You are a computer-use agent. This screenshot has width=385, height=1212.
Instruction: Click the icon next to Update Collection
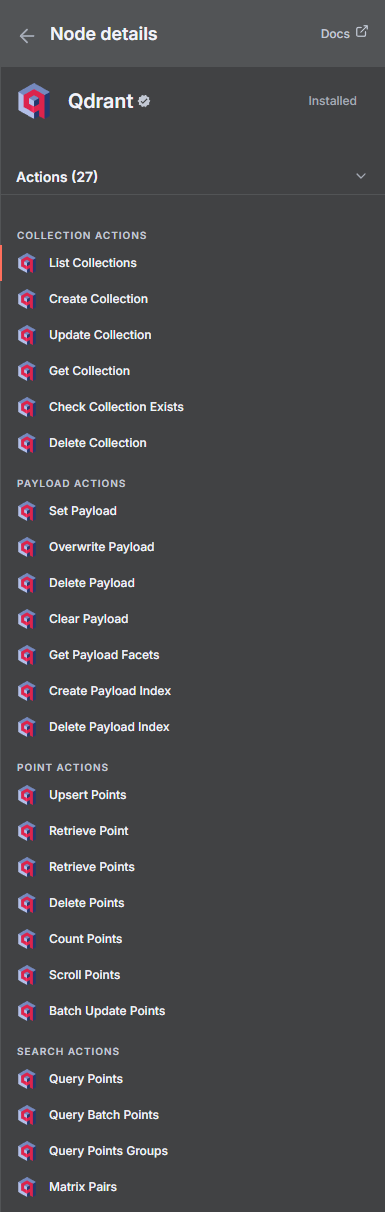[x=27, y=335]
